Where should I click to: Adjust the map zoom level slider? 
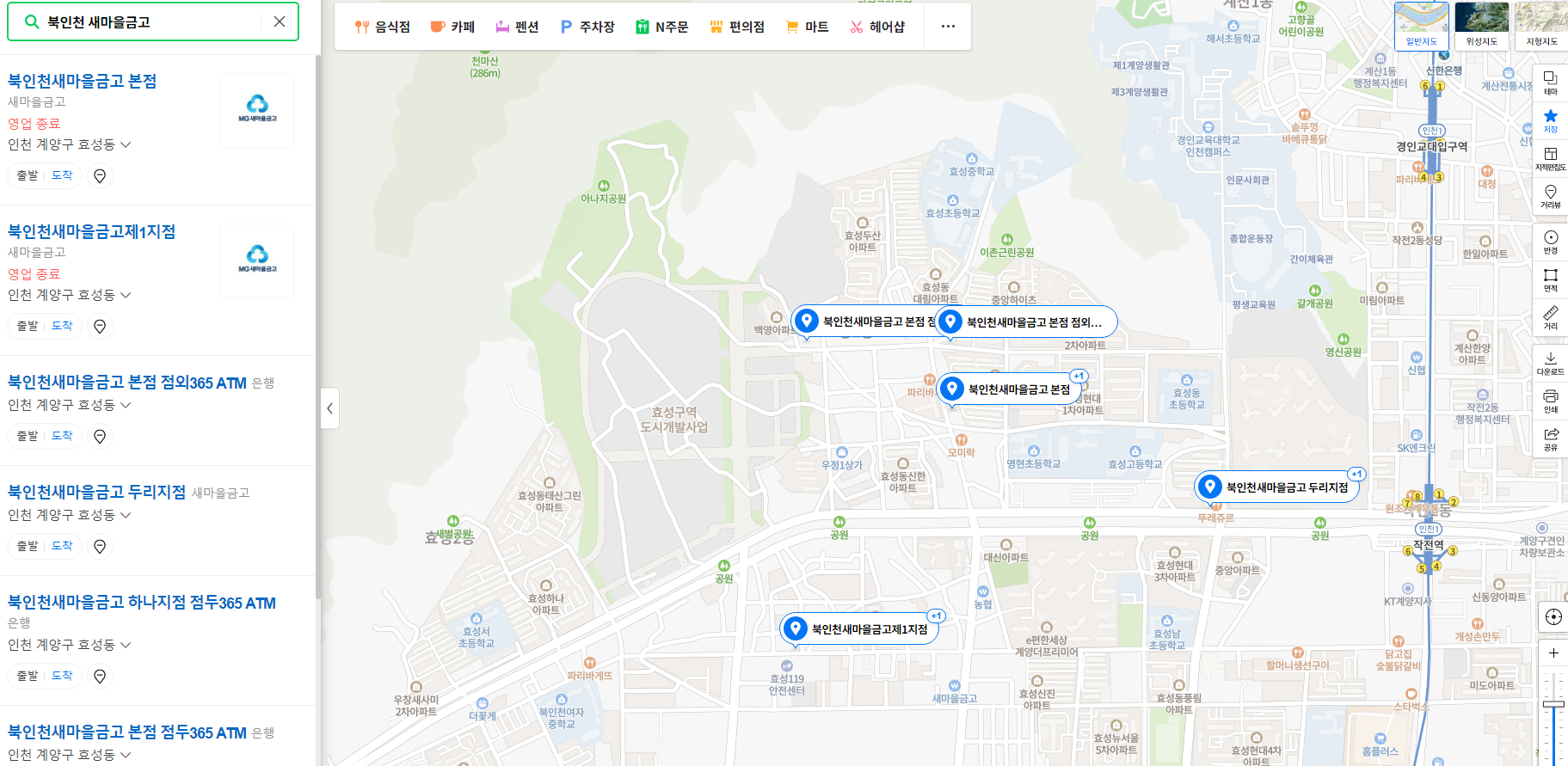coord(1553,704)
